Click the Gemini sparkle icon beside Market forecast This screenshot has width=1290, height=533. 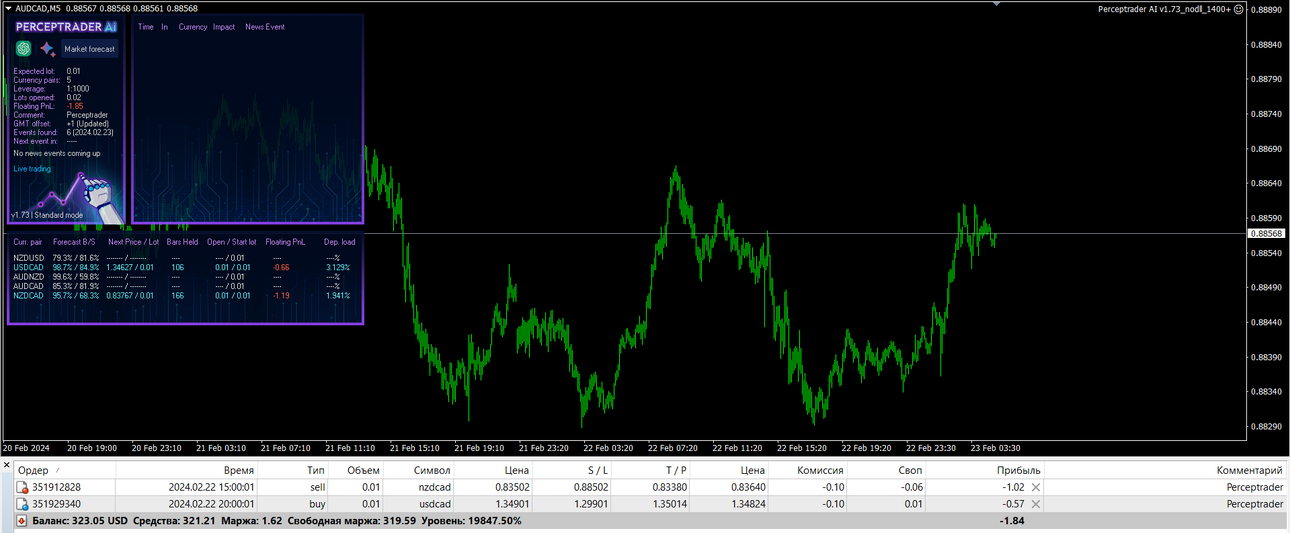pos(47,49)
